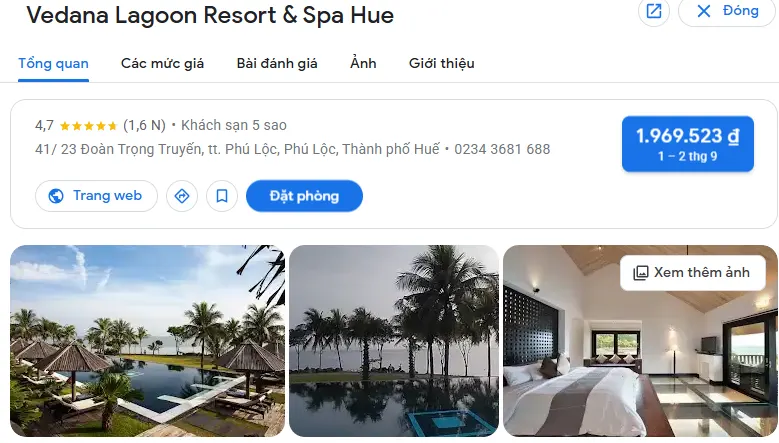This screenshot has height=443, width=779.
Task: Save hotel with bookmark icon
Action: [x=222, y=196]
